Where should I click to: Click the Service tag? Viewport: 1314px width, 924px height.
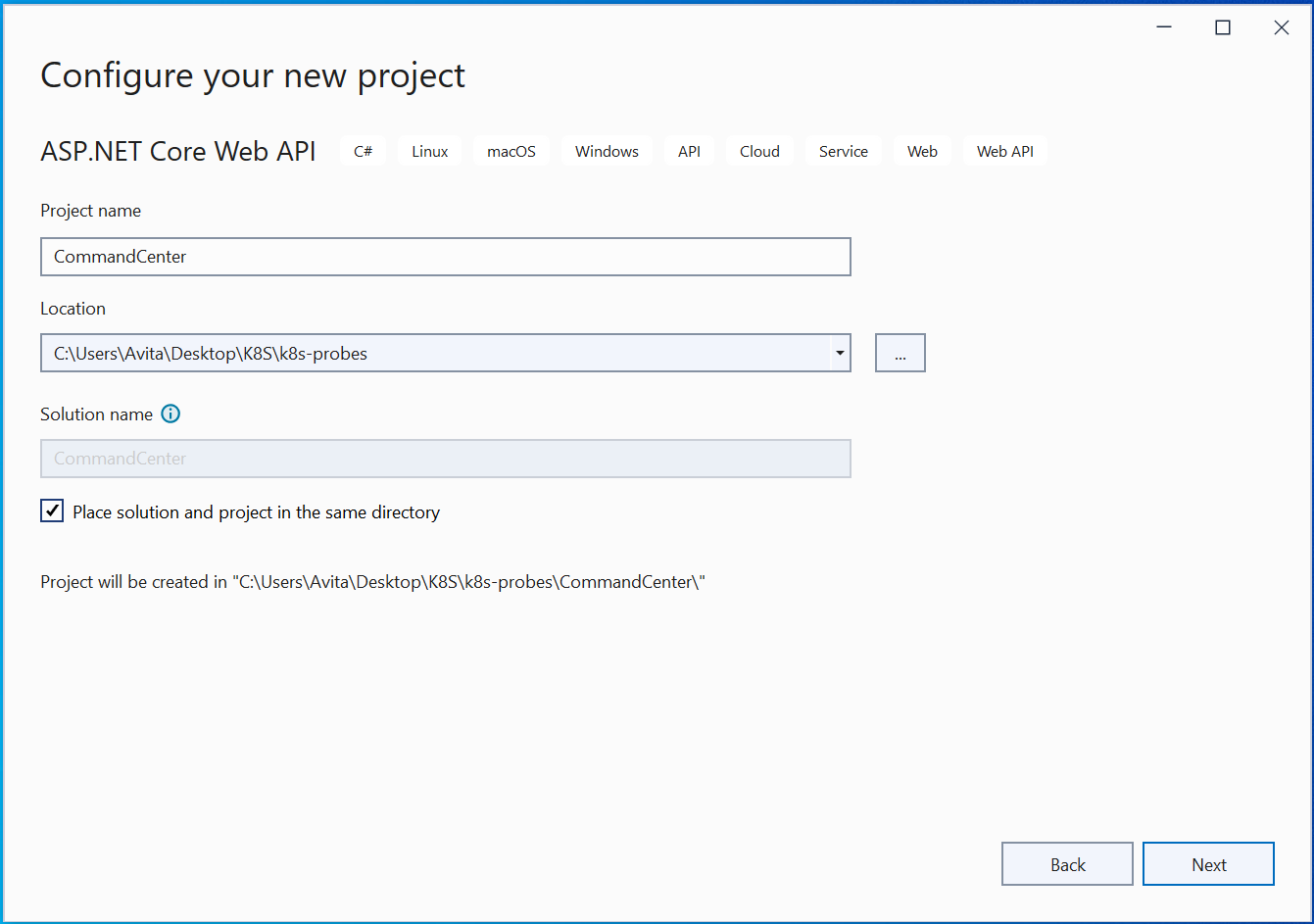coord(844,151)
